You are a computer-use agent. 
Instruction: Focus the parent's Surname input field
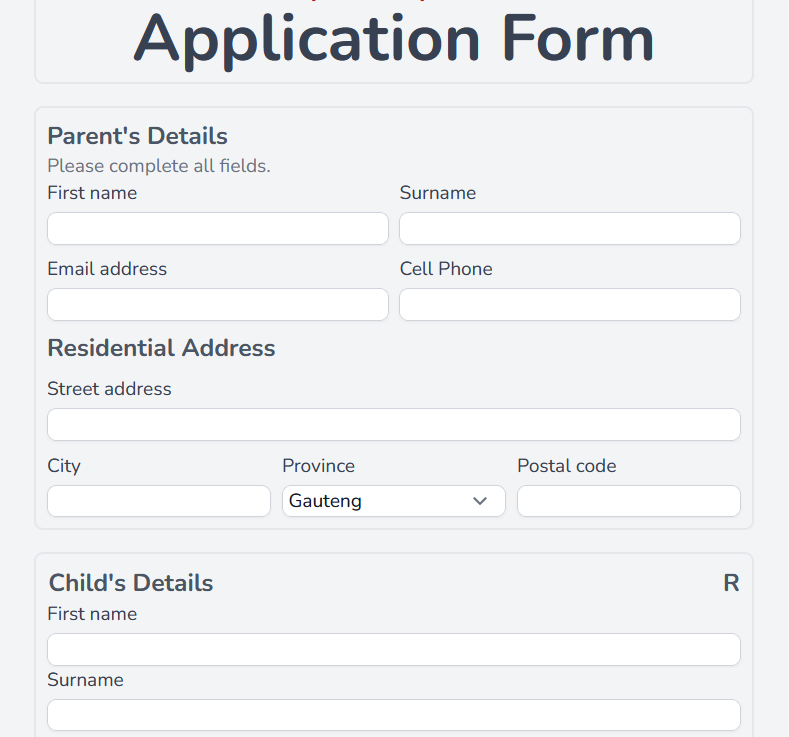pos(569,228)
